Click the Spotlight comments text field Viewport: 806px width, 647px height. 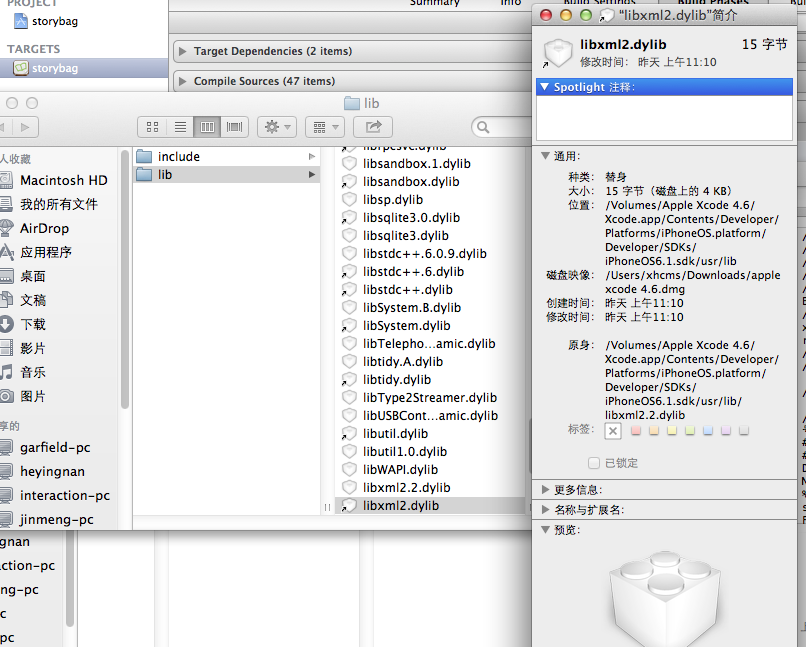click(664, 118)
